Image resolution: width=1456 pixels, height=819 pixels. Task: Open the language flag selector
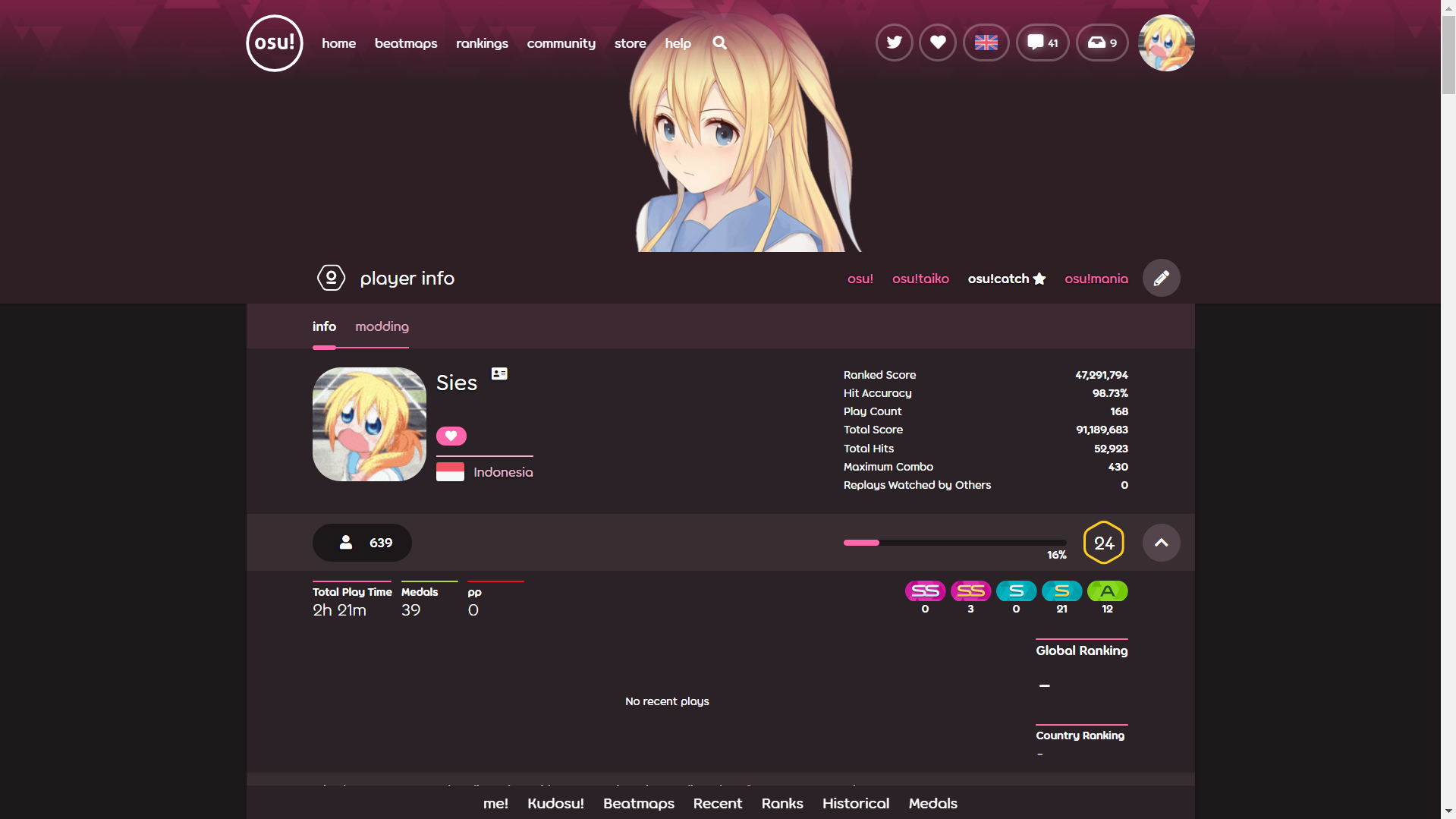pyautogui.click(x=986, y=43)
